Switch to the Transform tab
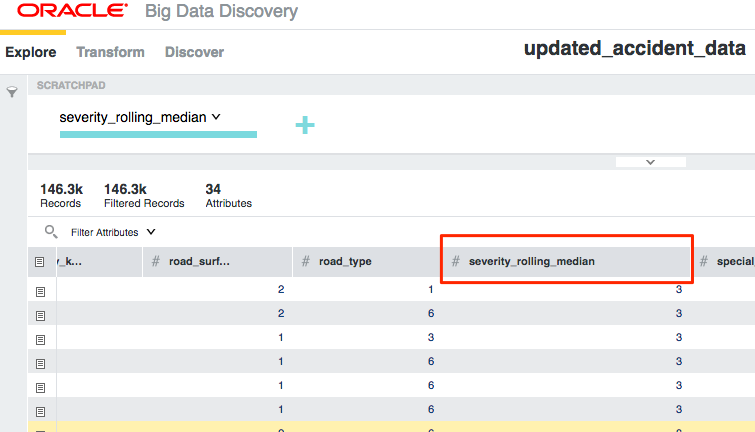755x432 pixels. click(x=110, y=52)
